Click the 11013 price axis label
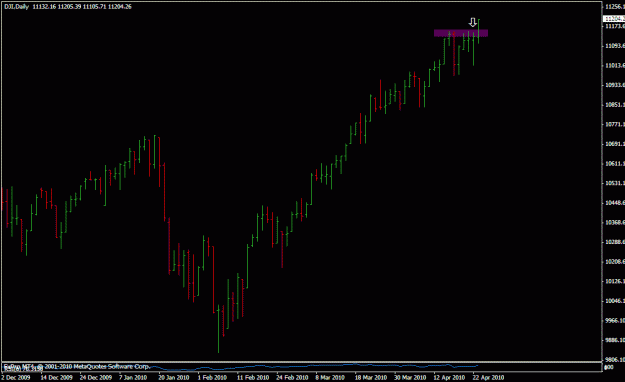Screen dimensions: 625x382 pos(615,65)
